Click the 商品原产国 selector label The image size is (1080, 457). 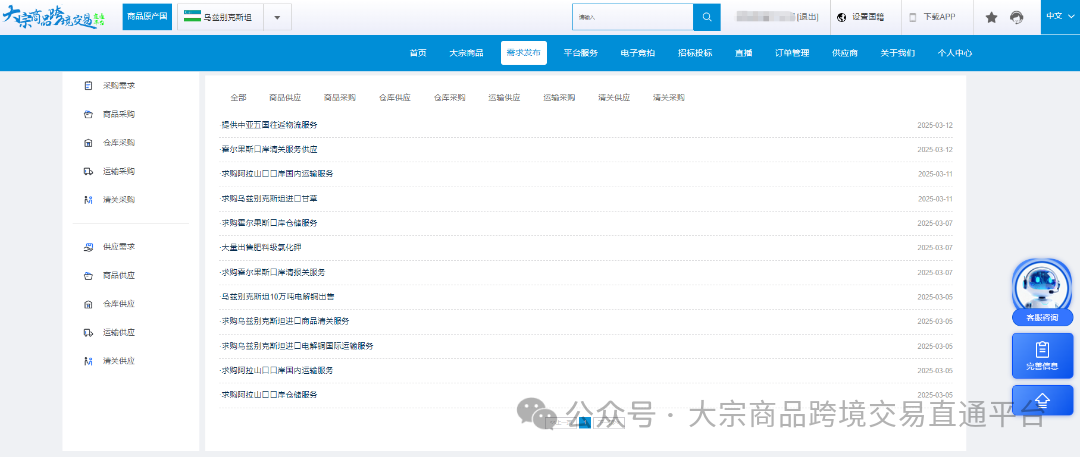(147, 17)
